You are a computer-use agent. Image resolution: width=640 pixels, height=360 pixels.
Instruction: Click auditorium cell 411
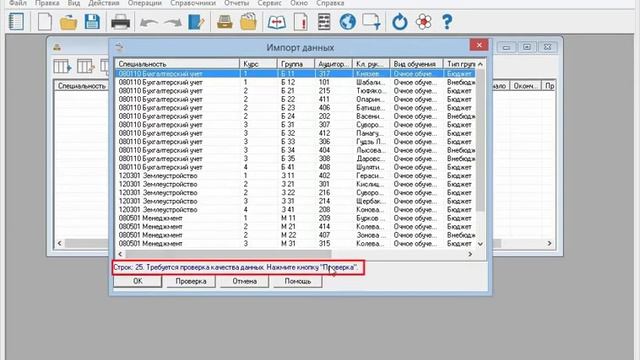pyautogui.click(x=324, y=99)
